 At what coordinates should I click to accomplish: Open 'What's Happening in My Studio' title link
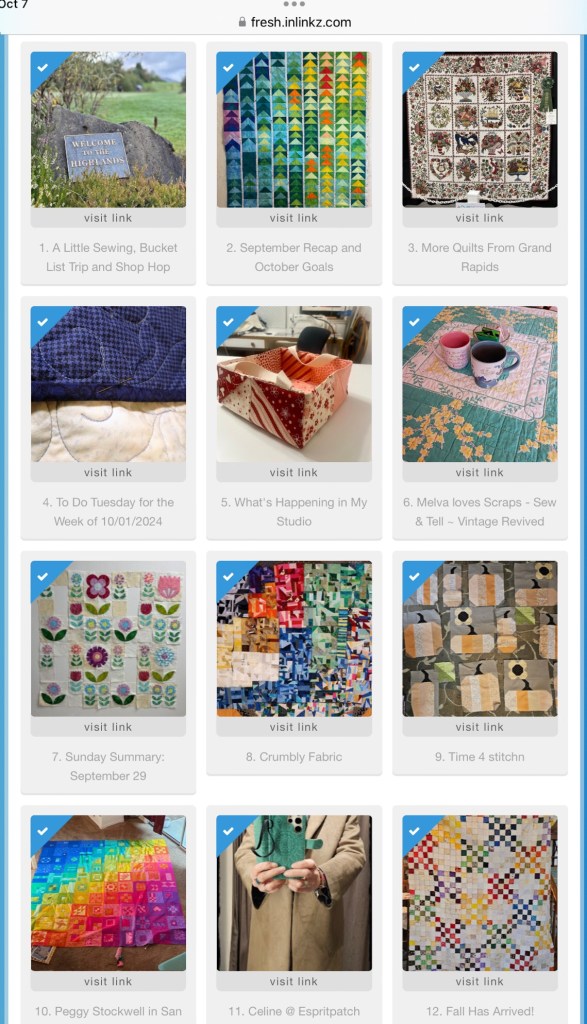(294, 512)
